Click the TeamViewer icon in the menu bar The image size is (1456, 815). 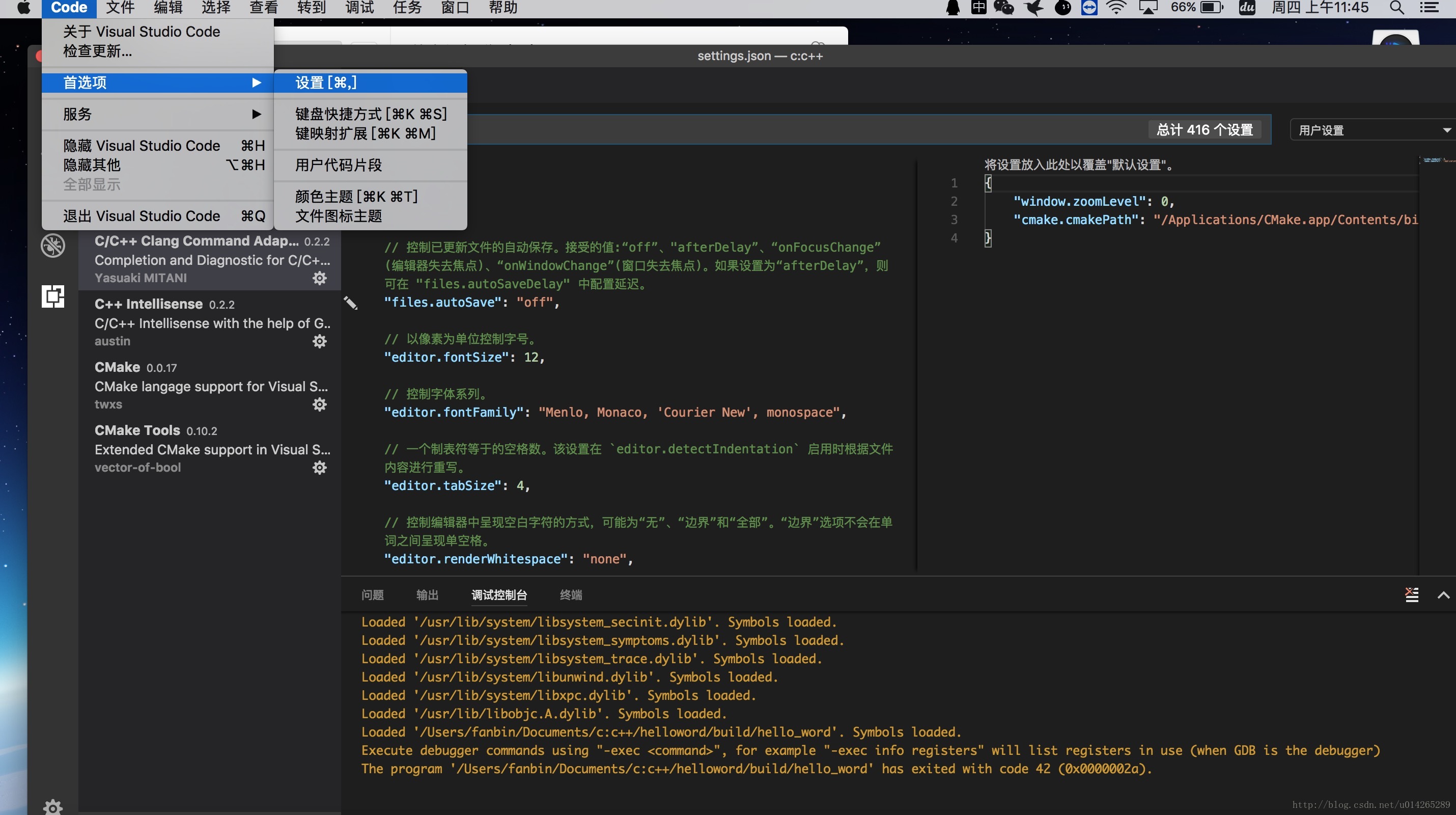[1089, 7]
